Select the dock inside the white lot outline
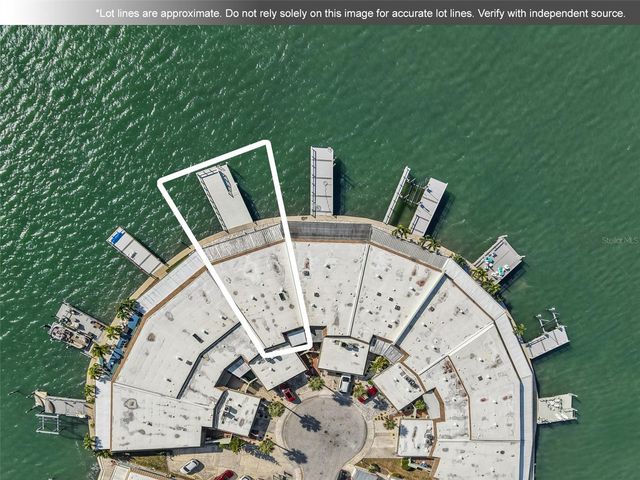 point(225,196)
